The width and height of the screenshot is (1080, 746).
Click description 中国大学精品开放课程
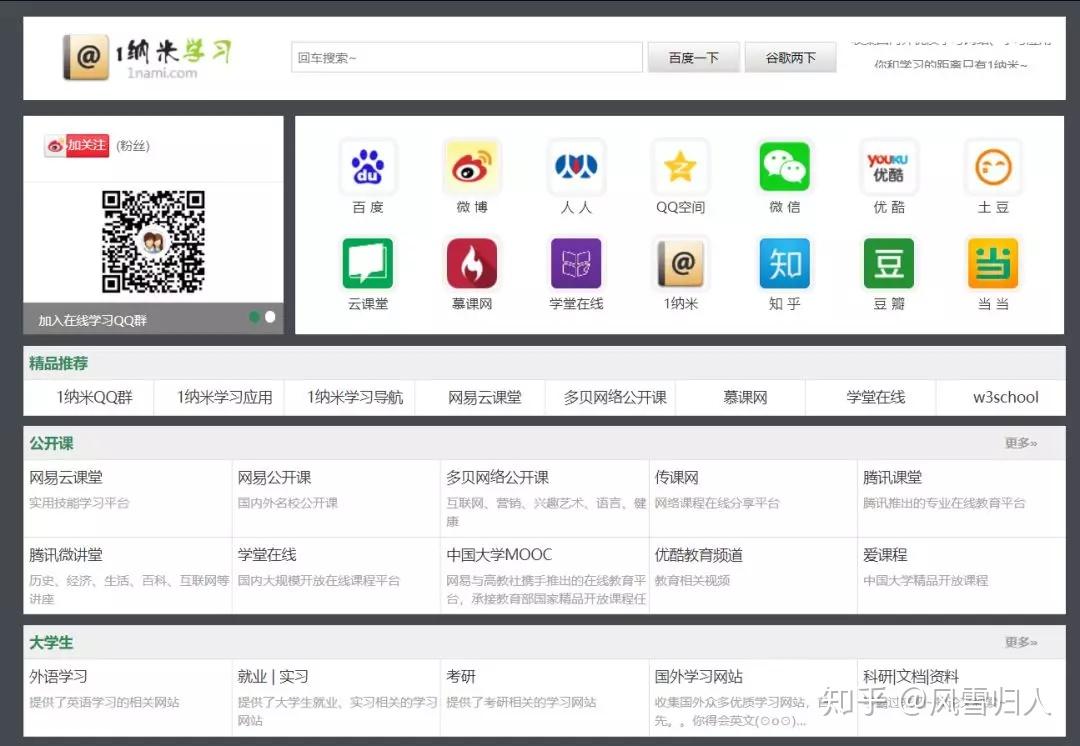click(x=926, y=580)
